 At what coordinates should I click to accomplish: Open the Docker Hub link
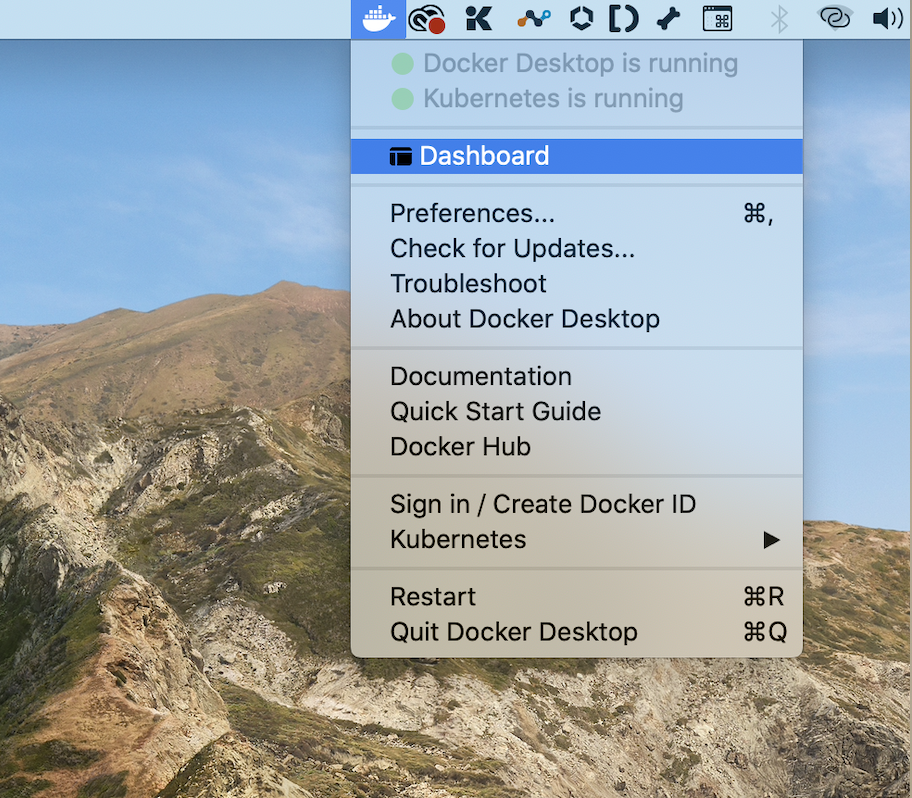point(460,447)
